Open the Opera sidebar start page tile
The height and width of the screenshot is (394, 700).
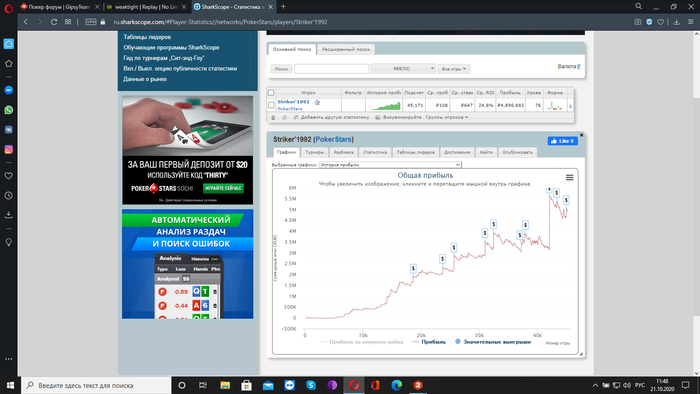(x=8, y=44)
